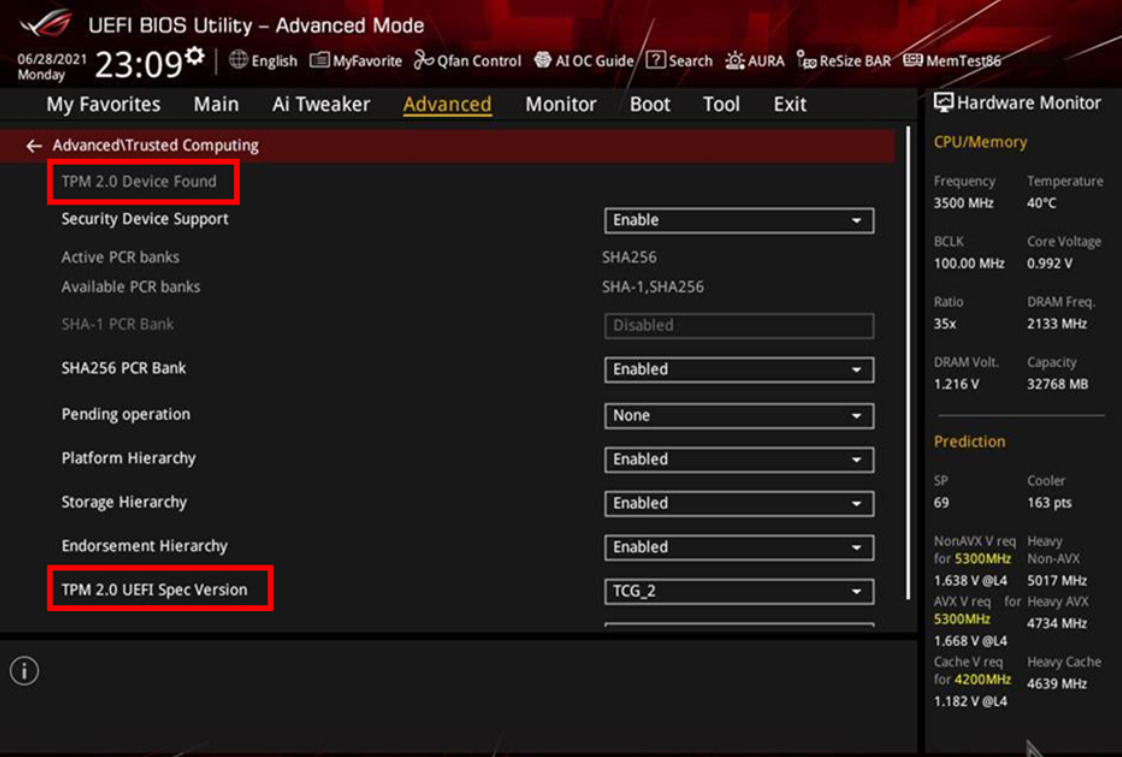This screenshot has width=1122, height=757.
Task: Open the clock settings gear icon
Action: (194, 56)
